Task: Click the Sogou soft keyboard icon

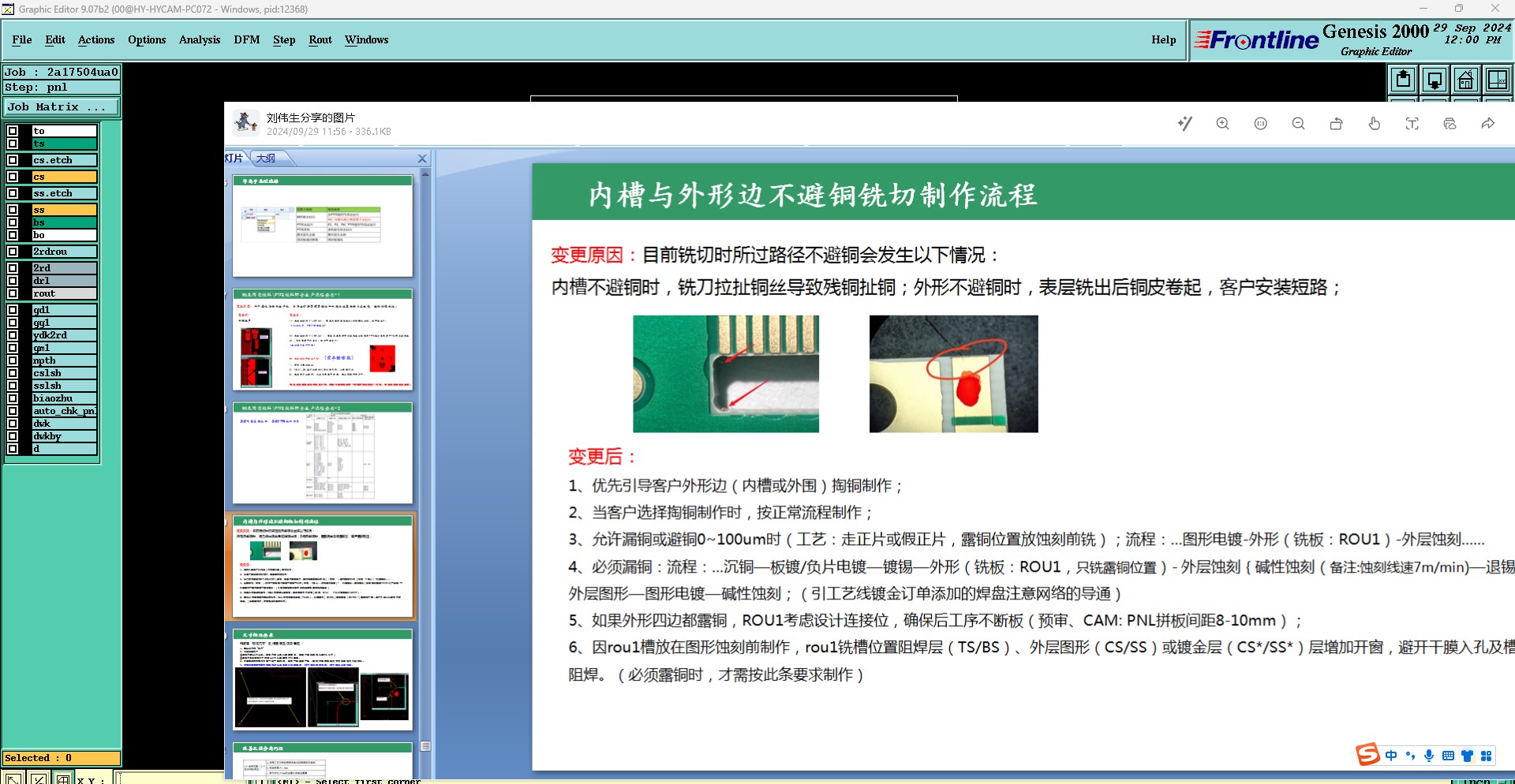Action: [1448, 756]
